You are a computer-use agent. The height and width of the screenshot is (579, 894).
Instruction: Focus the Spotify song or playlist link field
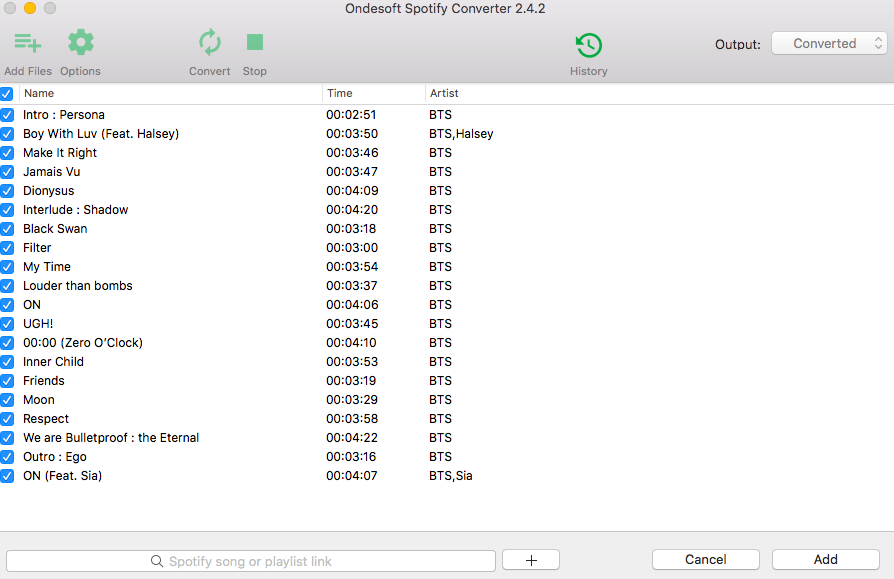click(x=251, y=561)
